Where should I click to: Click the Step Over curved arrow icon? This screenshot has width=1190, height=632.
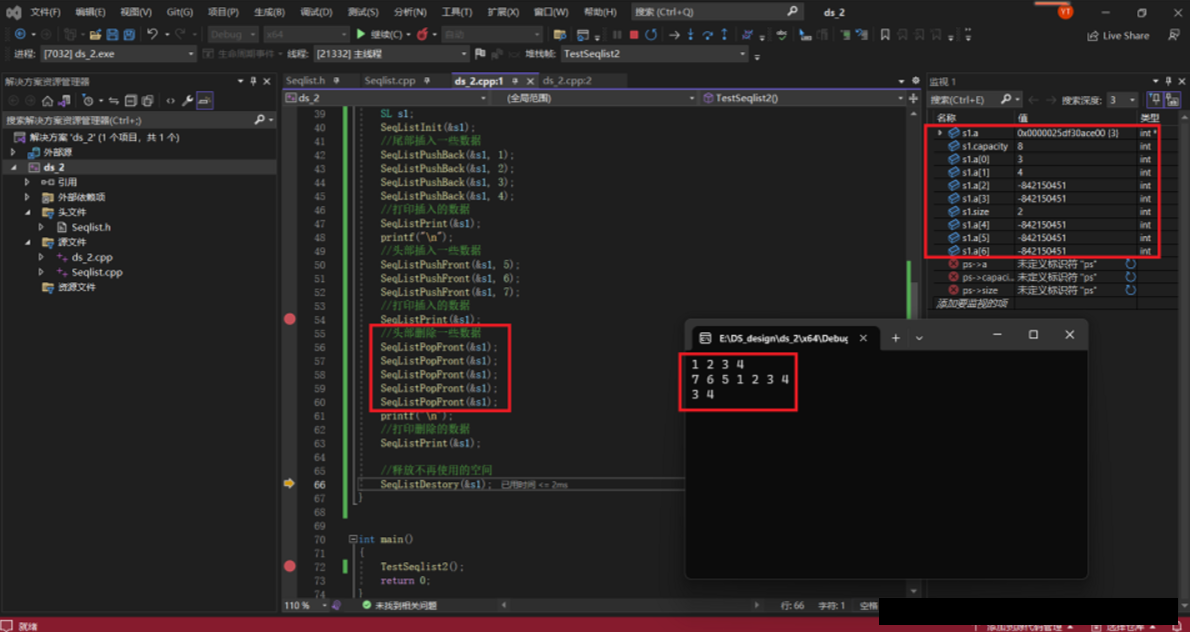(707, 34)
